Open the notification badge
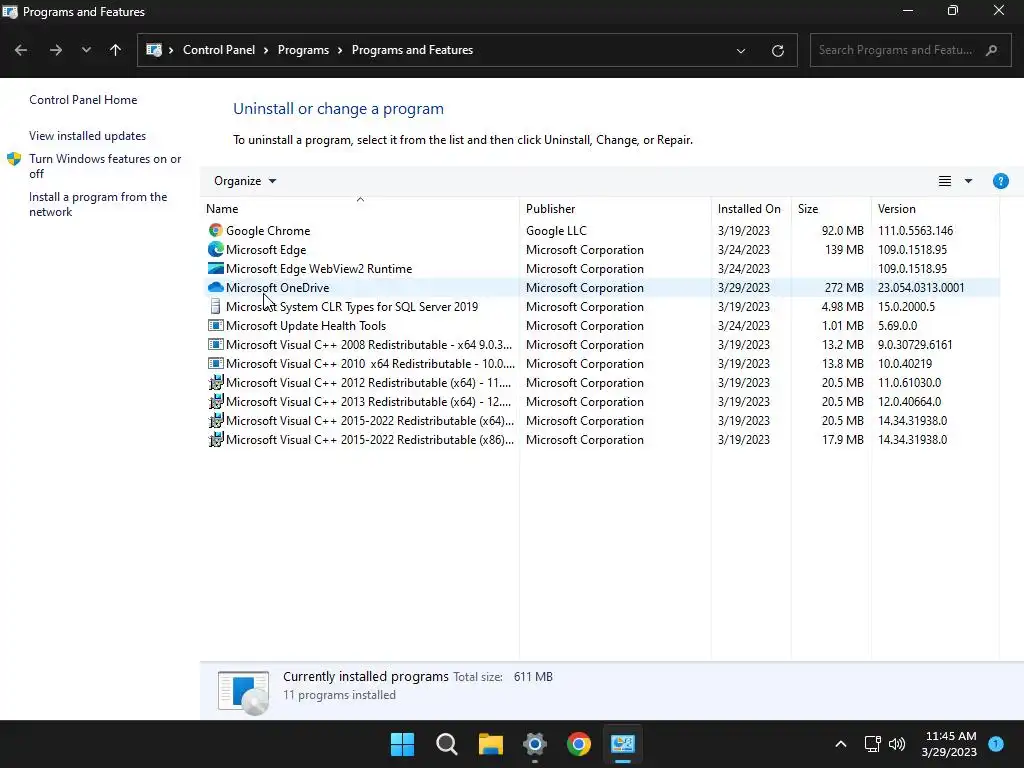Screen dimensions: 1024x768 coord(996,744)
